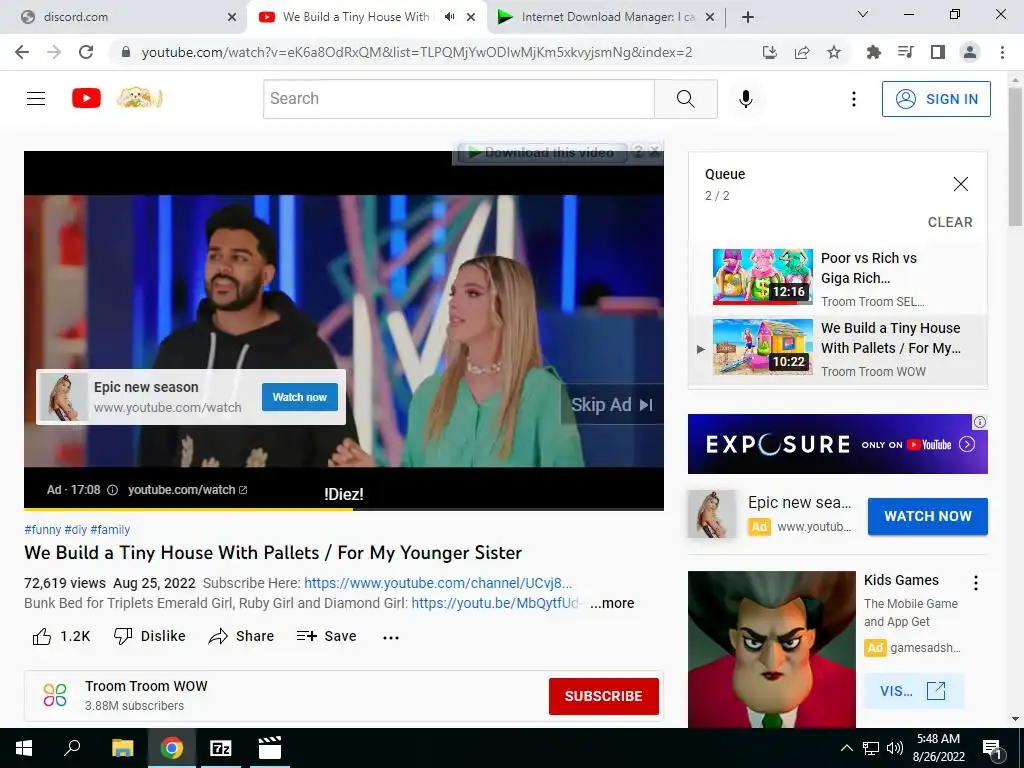Activate voice search microphone icon
Screen dimensions: 1024x768
[x=746, y=99]
